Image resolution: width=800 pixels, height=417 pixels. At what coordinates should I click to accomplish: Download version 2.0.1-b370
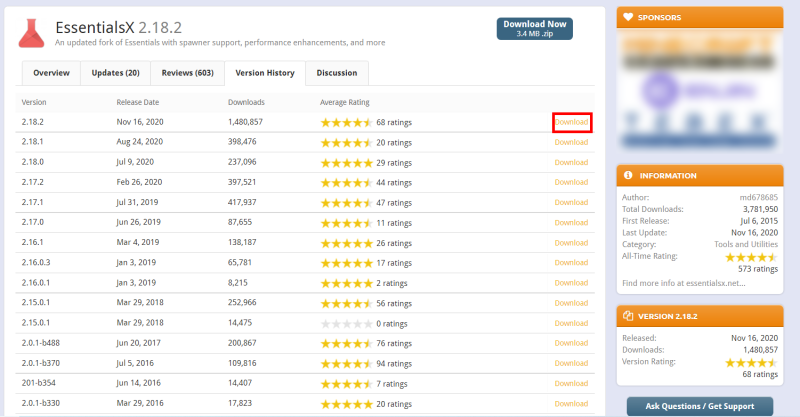pyautogui.click(x=571, y=363)
